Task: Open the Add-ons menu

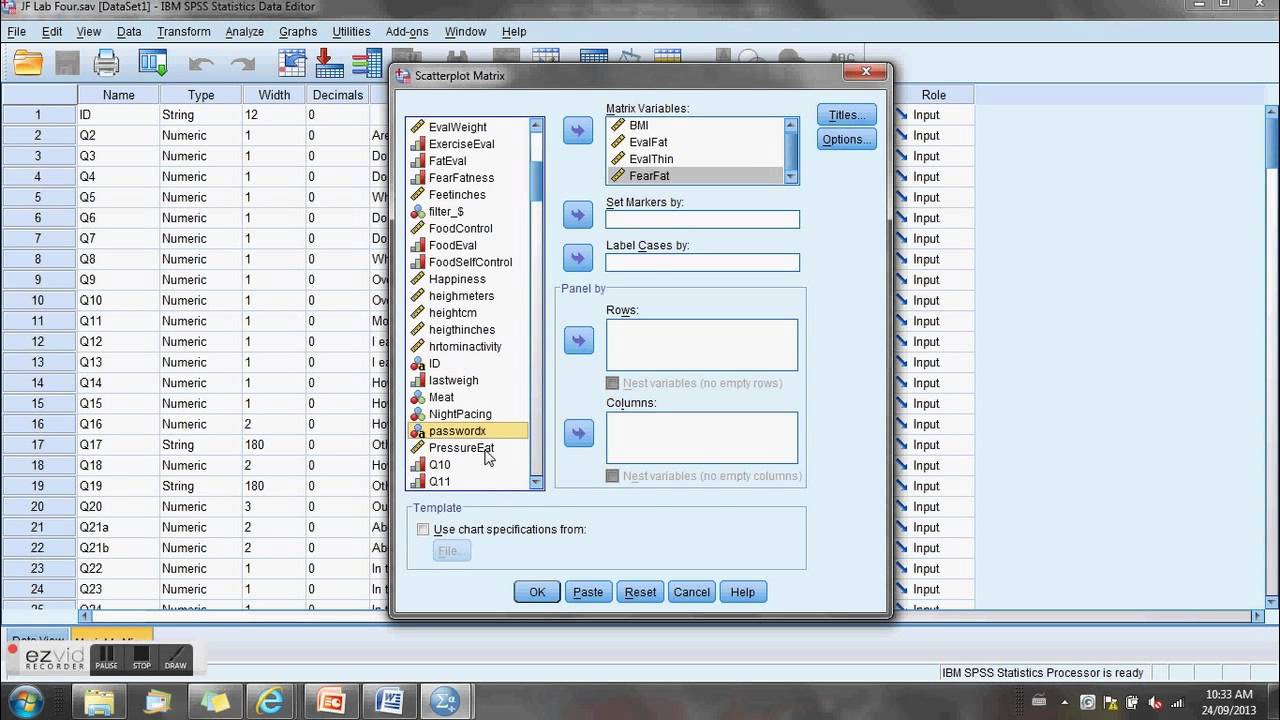Action: click(407, 32)
